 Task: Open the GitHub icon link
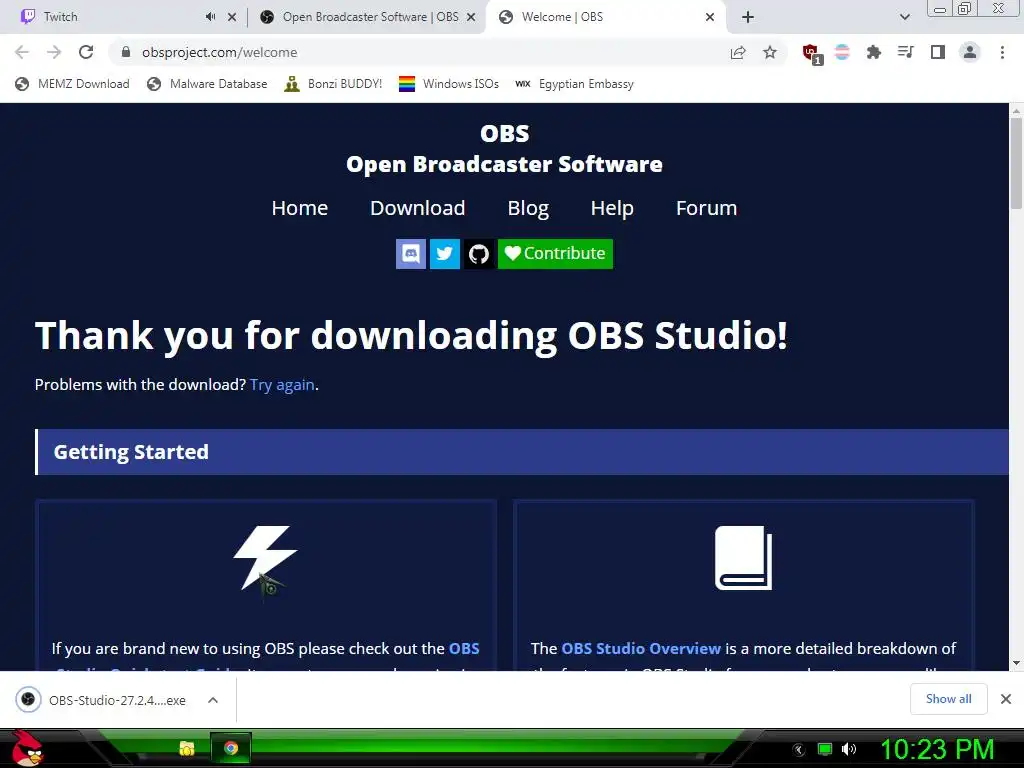[479, 253]
